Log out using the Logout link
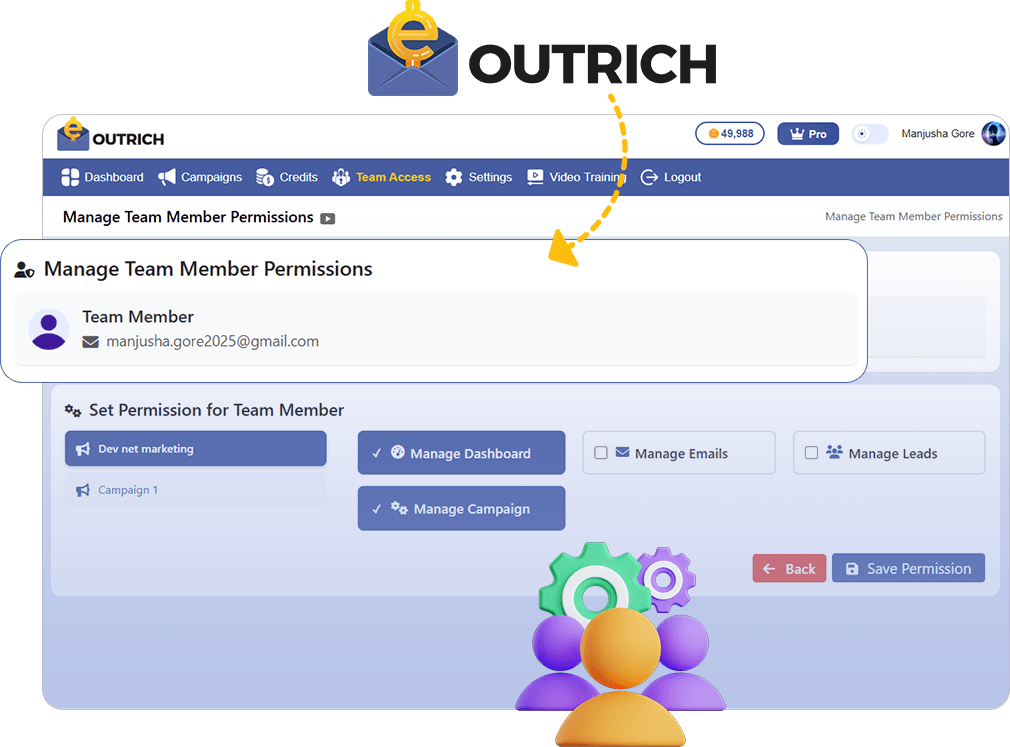This screenshot has width=1010, height=747. pos(671,178)
